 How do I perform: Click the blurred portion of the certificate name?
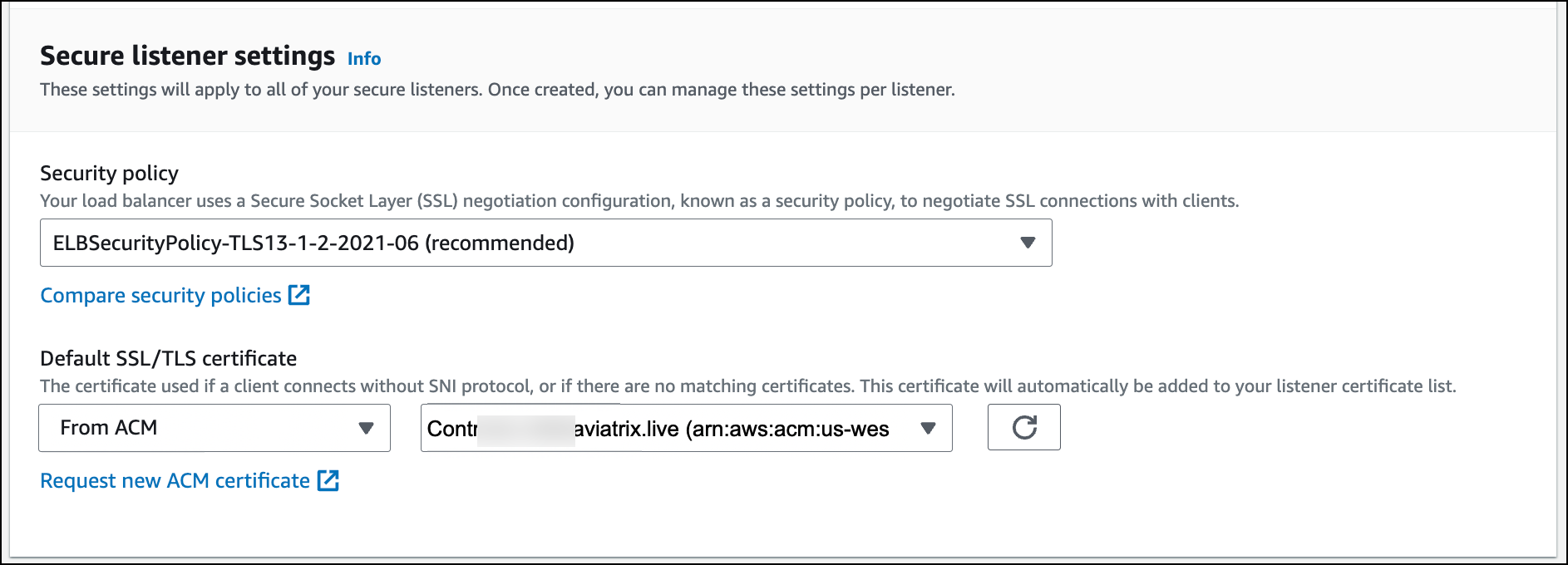525,430
